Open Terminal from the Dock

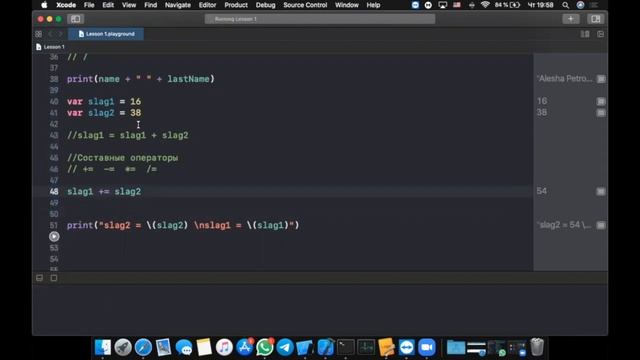(x=346, y=347)
